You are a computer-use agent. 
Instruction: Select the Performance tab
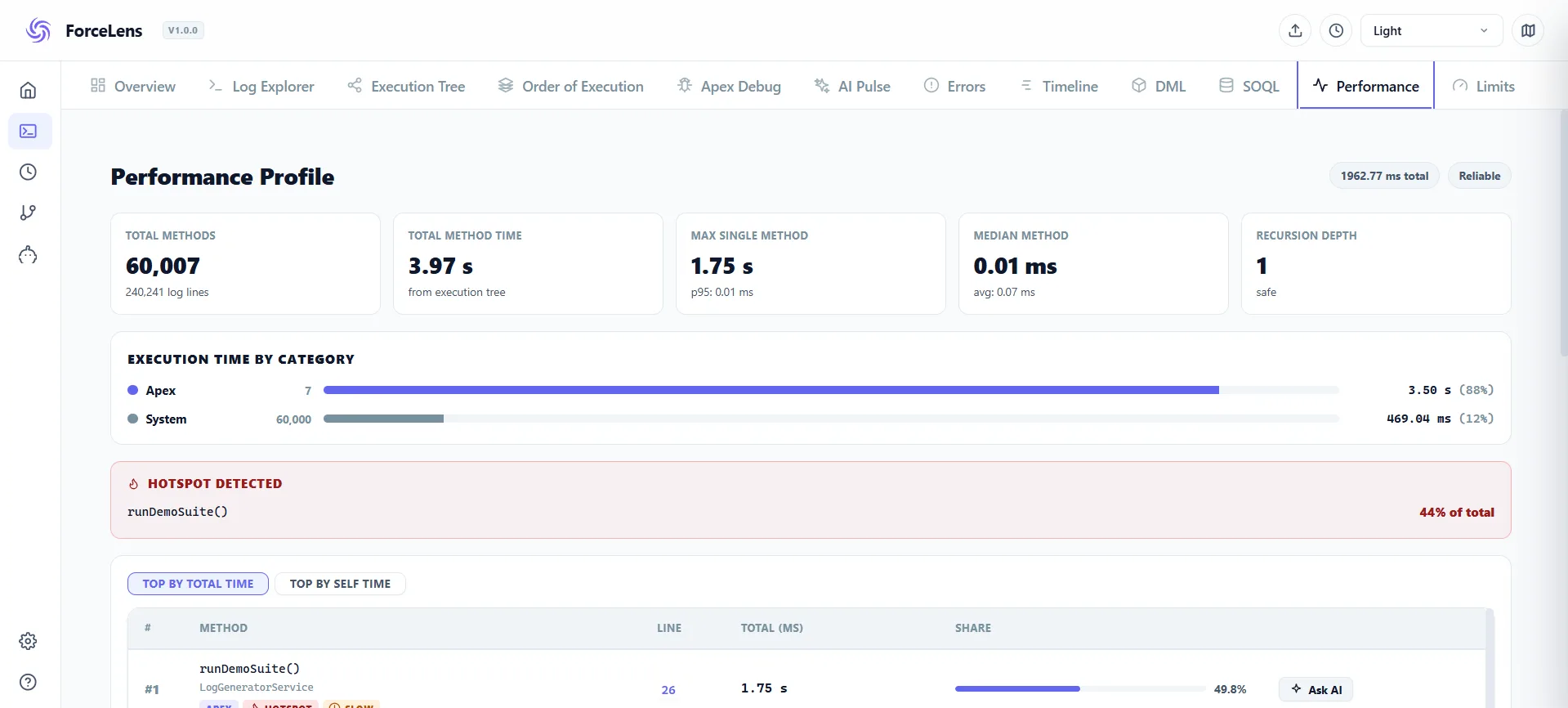click(1366, 86)
